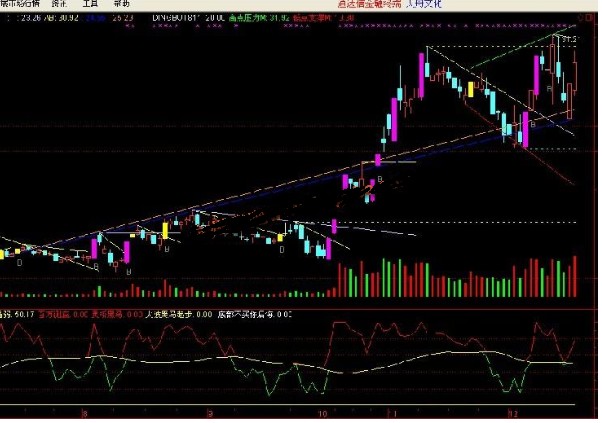Click the 50.17 value in the lower indicator header
The image size is (602, 423).
(x=24, y=314)
